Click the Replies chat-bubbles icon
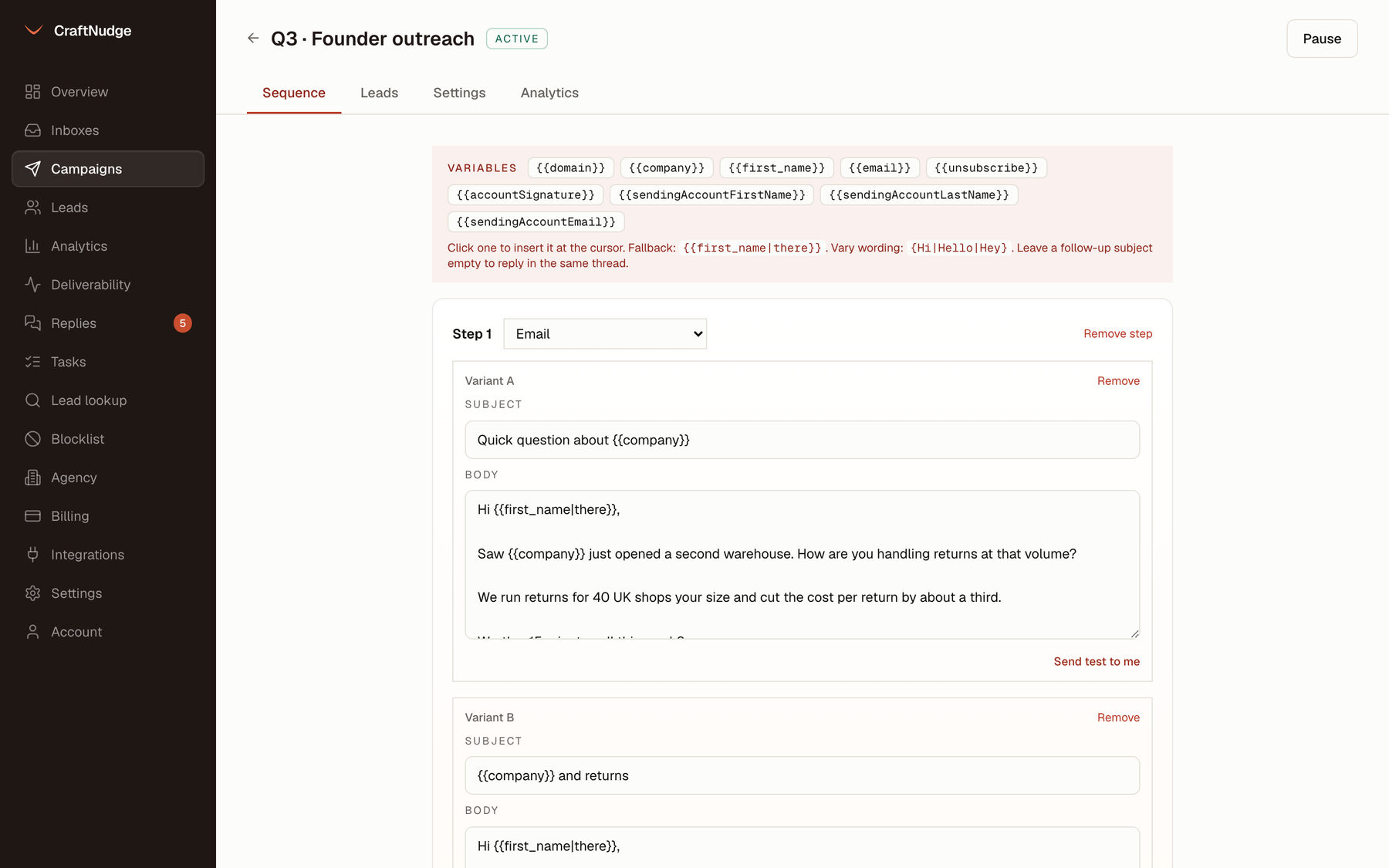This screenshot has width=1389, height=868. tap(32, 323)
